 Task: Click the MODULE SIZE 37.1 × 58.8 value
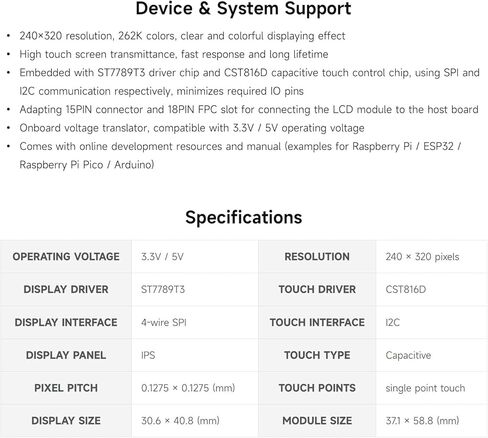[422, 421]
